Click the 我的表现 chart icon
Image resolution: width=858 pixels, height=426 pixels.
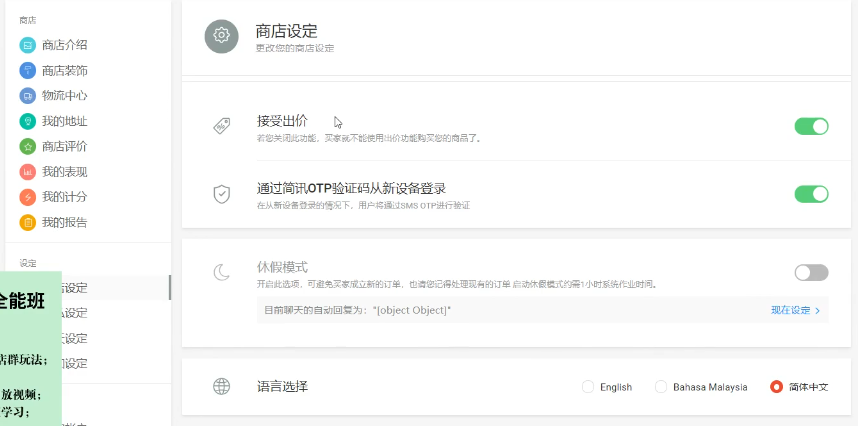(28, 172)
